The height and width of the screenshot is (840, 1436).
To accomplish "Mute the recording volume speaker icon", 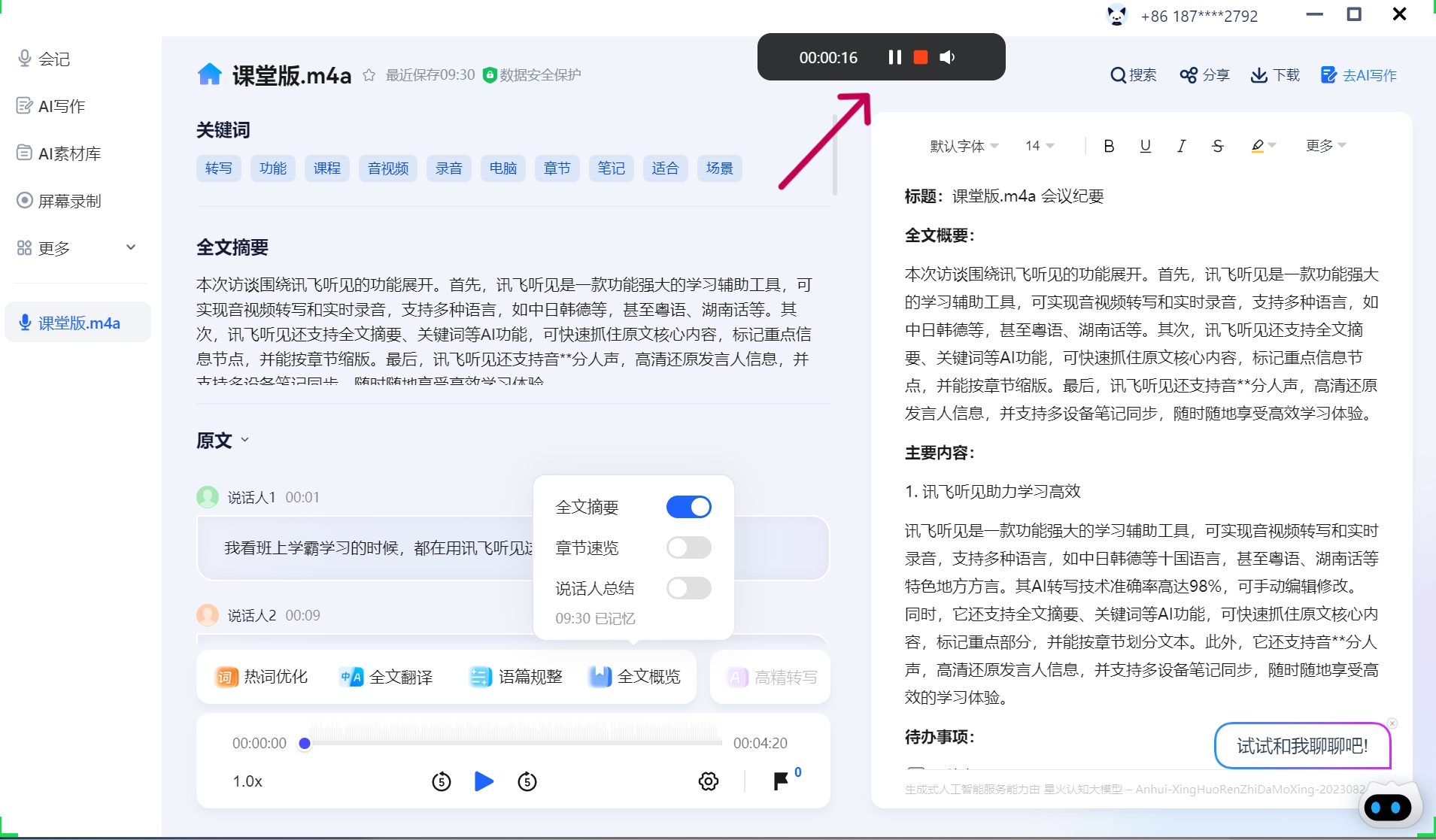I will (947, 57).
